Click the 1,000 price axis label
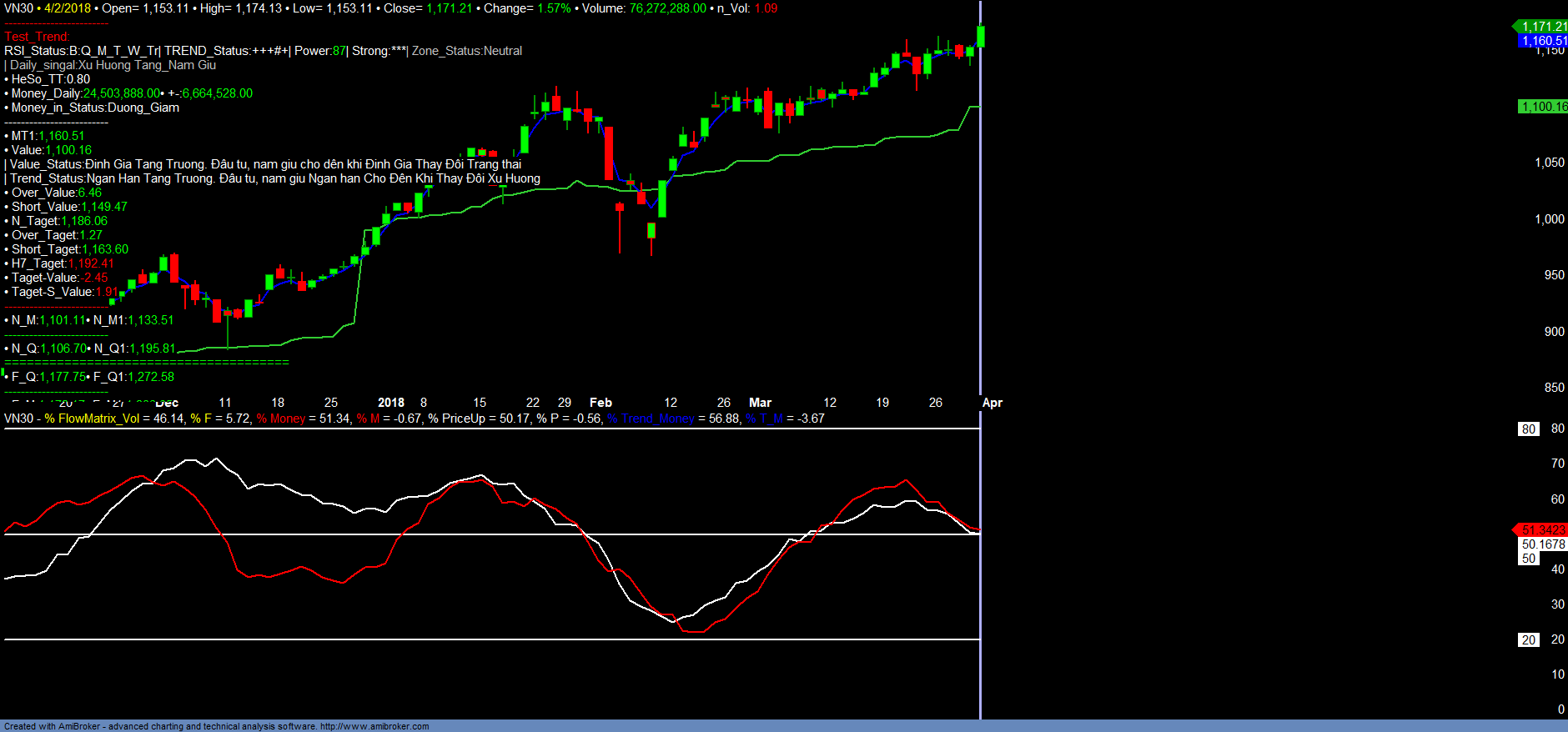This screenshot has width=1568, height=732. [x=1549, y=219]
